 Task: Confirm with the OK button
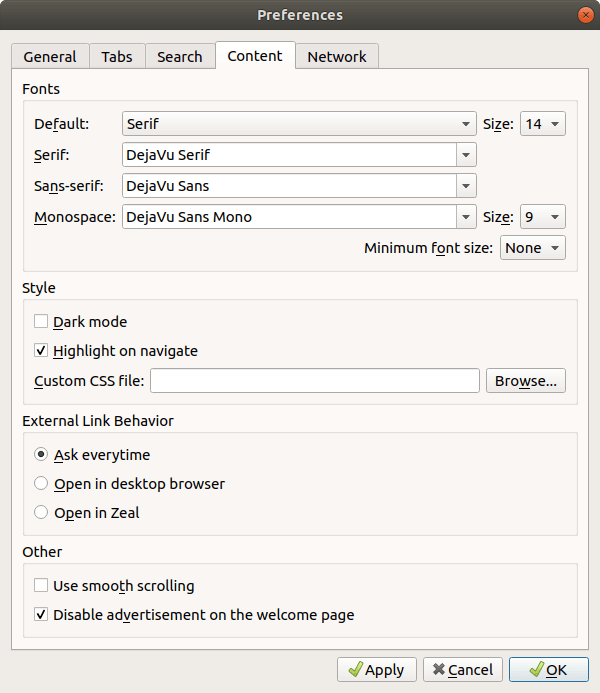point(549,670)
